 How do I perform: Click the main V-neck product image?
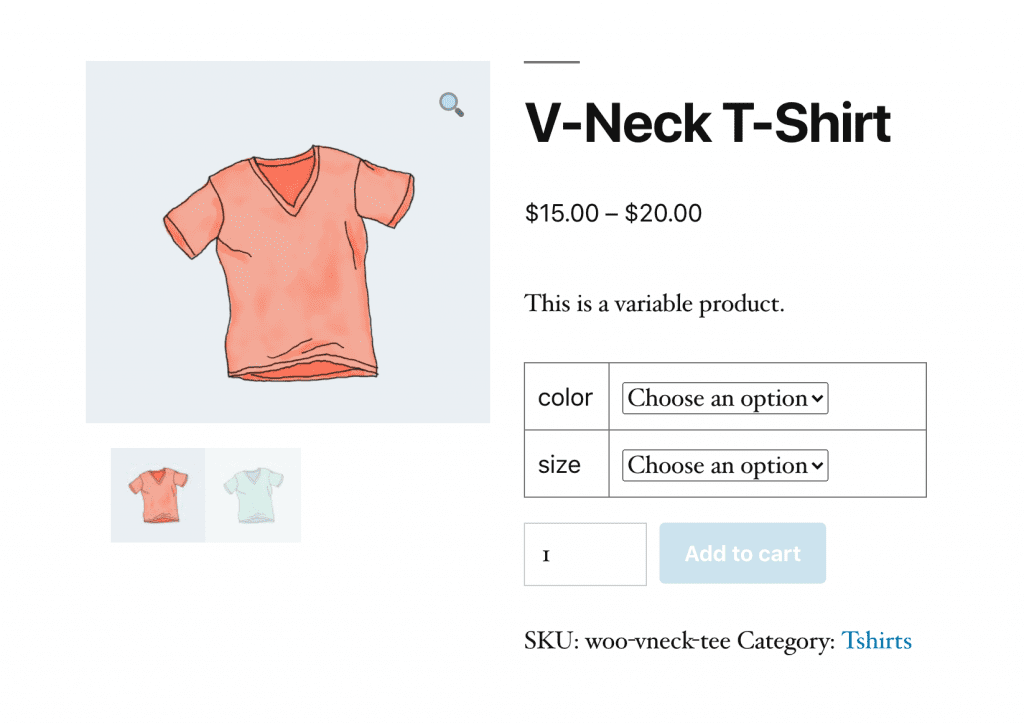pos(288,242)
